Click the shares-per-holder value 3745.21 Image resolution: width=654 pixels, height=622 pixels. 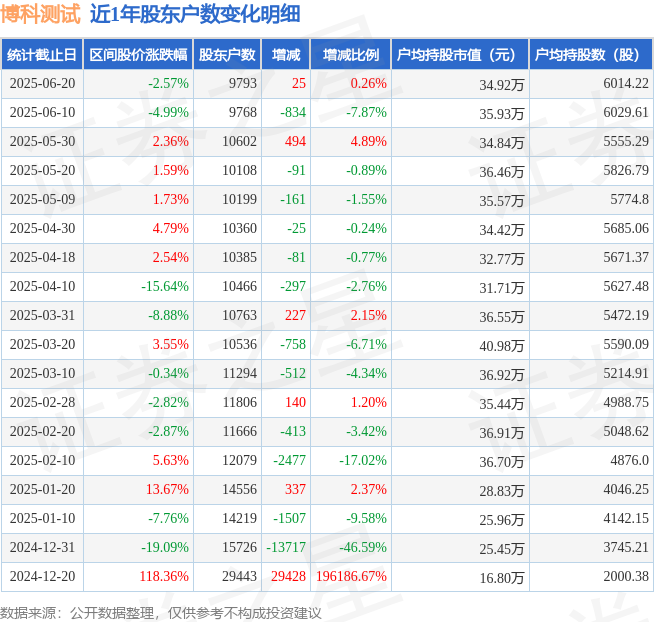626,547
